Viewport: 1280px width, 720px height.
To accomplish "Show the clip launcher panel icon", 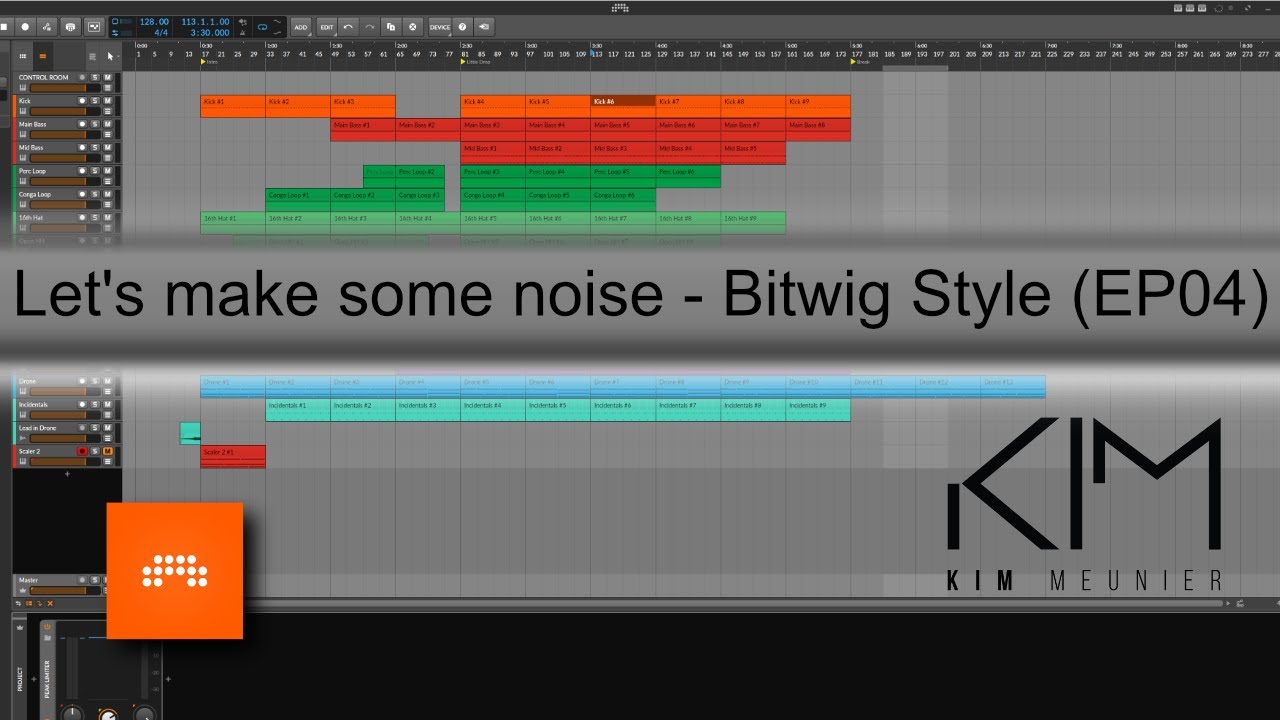I will (22, 56).
